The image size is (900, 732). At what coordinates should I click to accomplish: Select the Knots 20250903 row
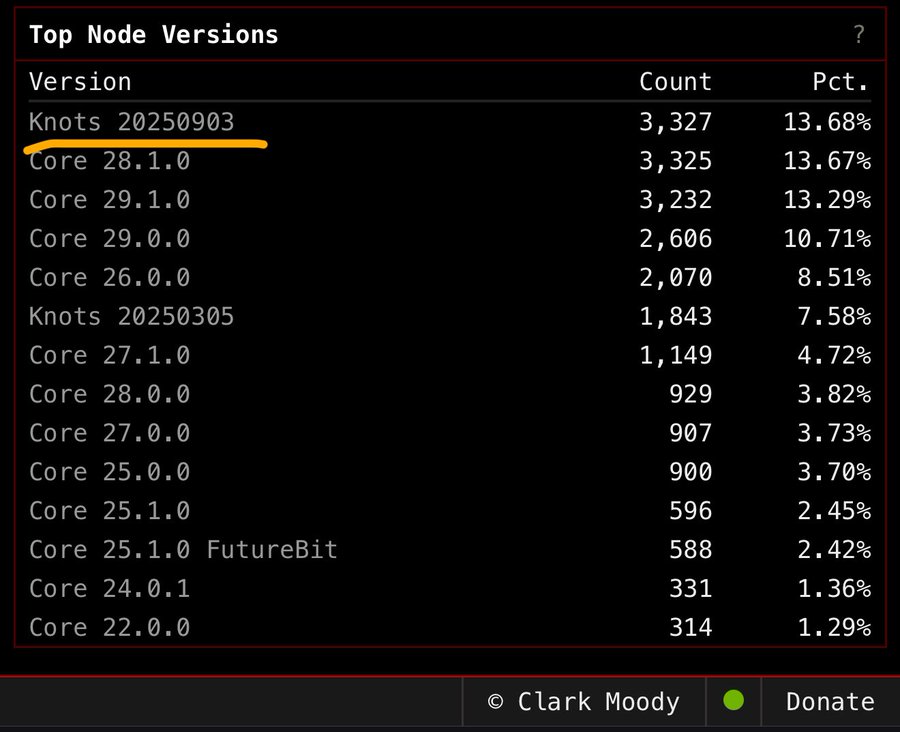click(131, 122)
